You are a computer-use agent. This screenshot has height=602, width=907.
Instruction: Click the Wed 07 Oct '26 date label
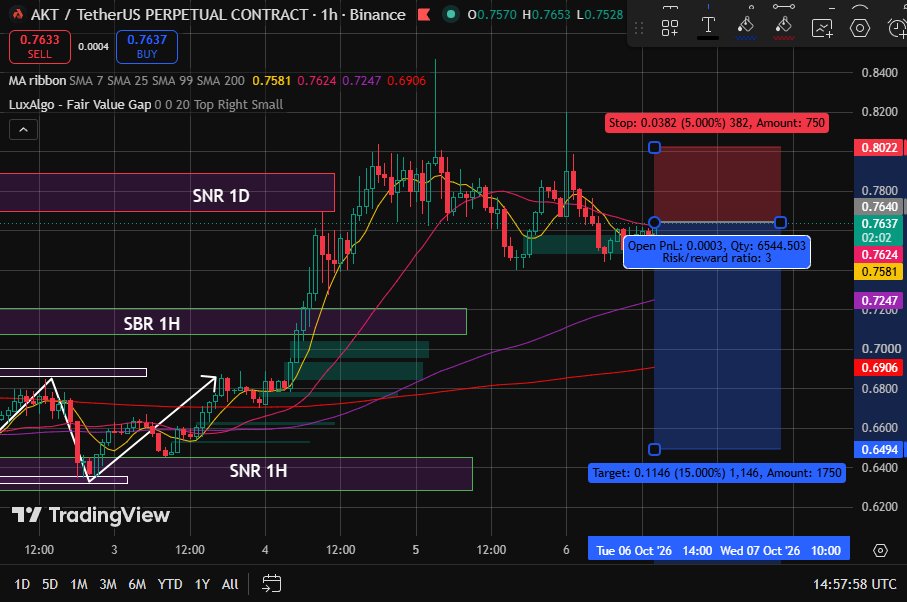click(759, 551)
